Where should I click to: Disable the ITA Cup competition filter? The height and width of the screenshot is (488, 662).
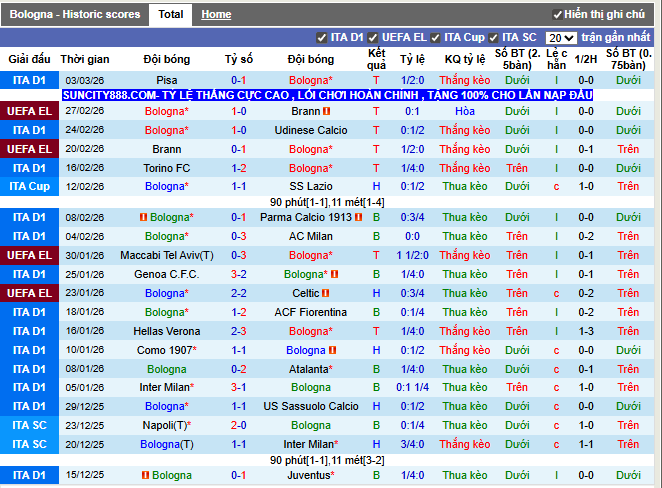435,38
